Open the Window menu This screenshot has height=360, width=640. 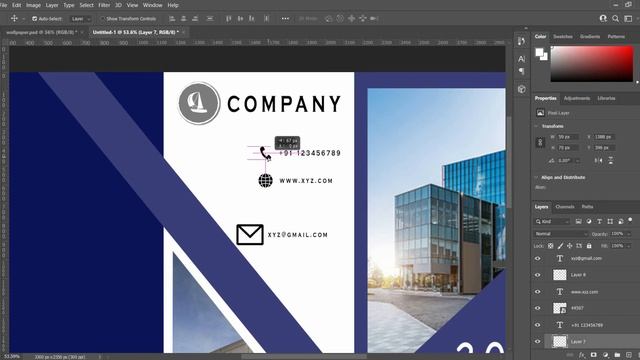[x=153, y=5]
